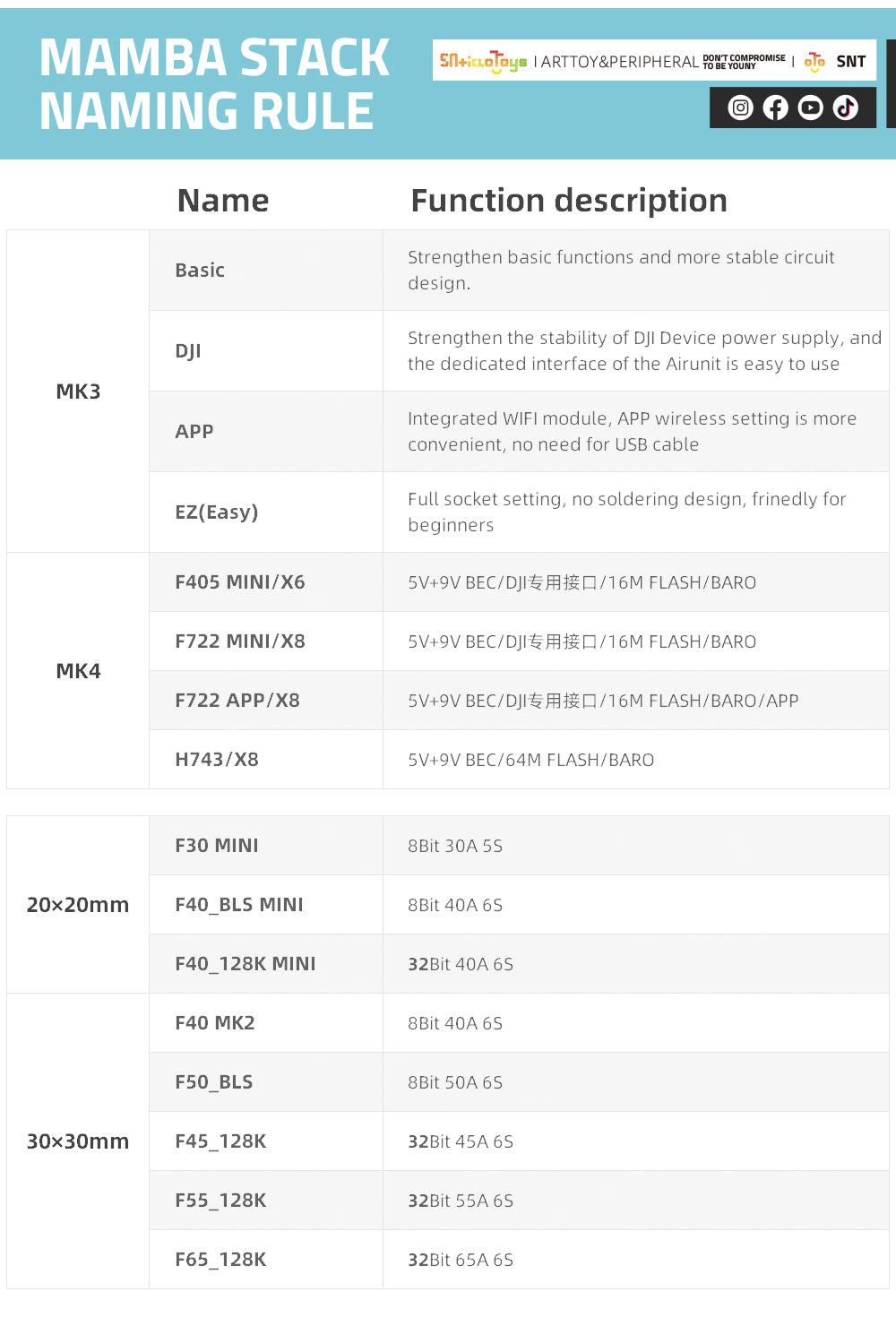Click the TikTok icon
Image resolution: width=896 pixels, height=1326 pixels.
point(845,108)
